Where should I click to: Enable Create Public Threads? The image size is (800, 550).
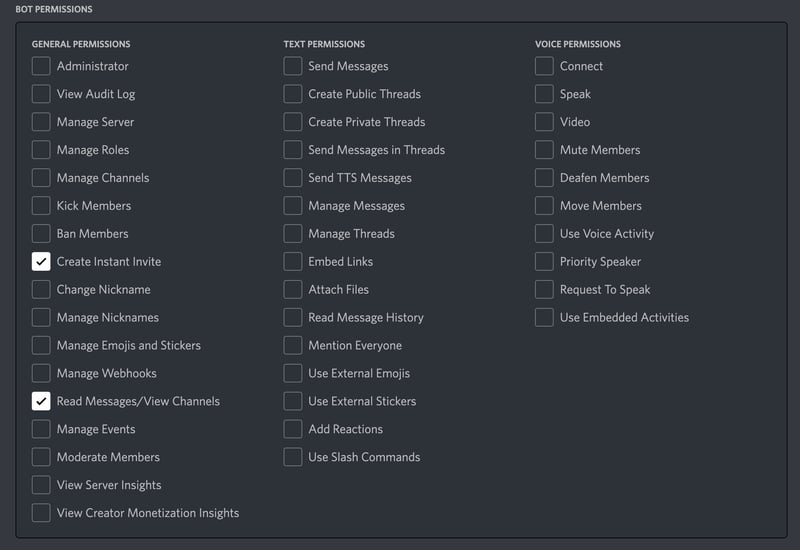pos(292,94)
